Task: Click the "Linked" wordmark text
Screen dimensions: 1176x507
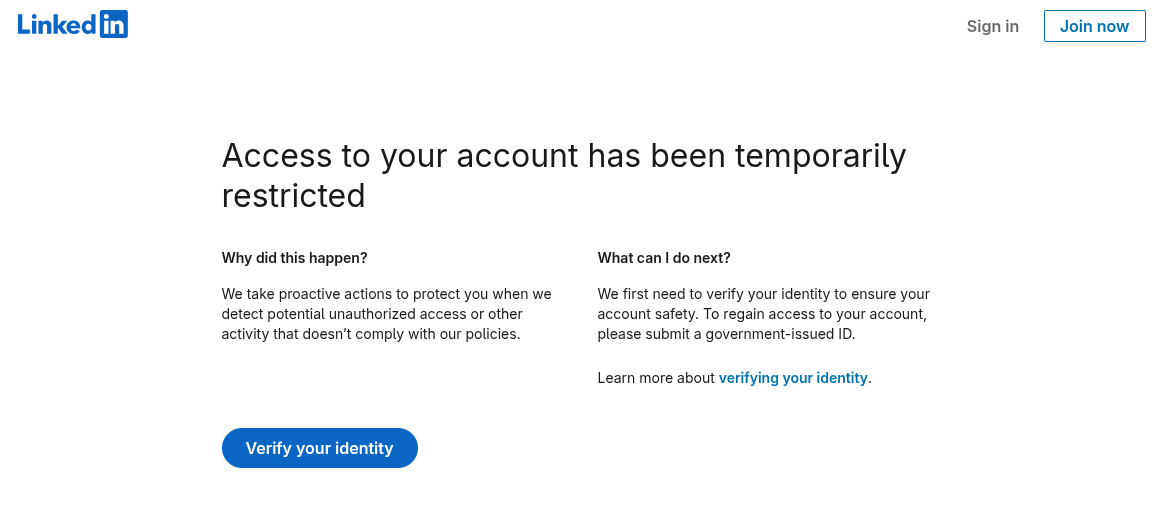Action: (x=56, y=25)
